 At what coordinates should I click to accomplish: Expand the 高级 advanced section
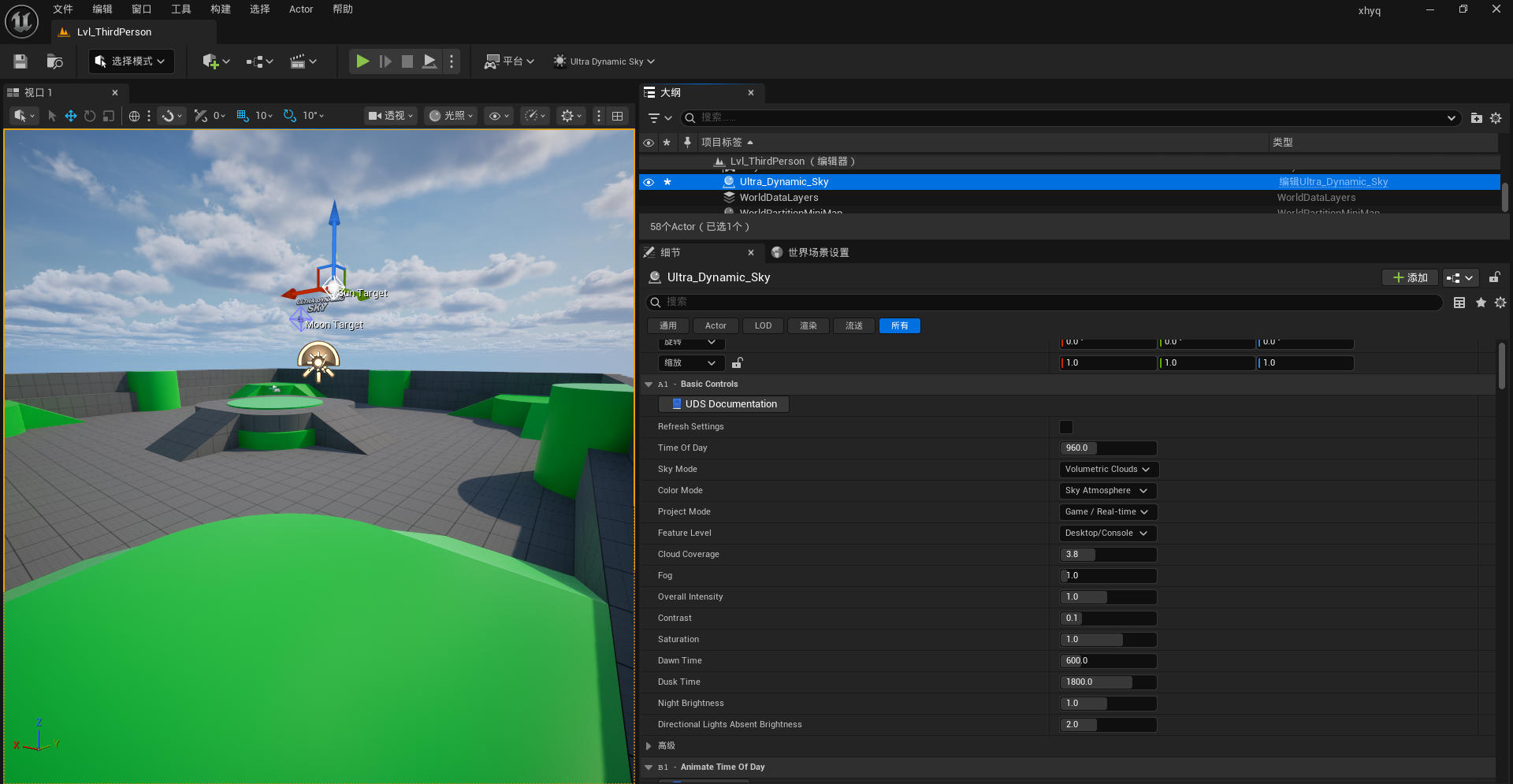(649, 746)
